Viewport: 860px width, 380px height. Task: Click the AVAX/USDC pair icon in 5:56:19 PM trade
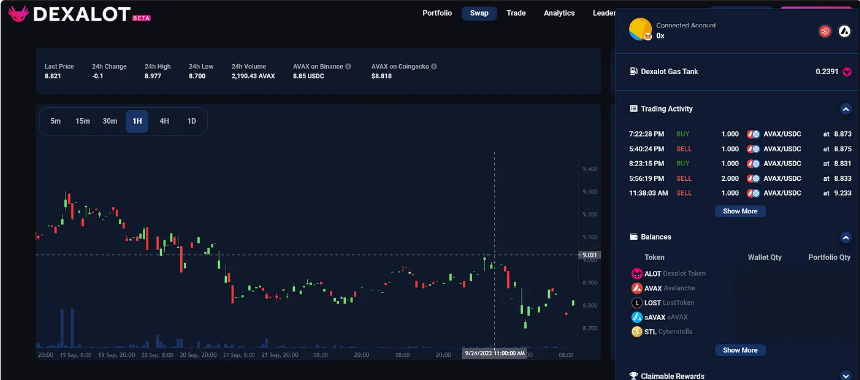[x=753, y=178]
